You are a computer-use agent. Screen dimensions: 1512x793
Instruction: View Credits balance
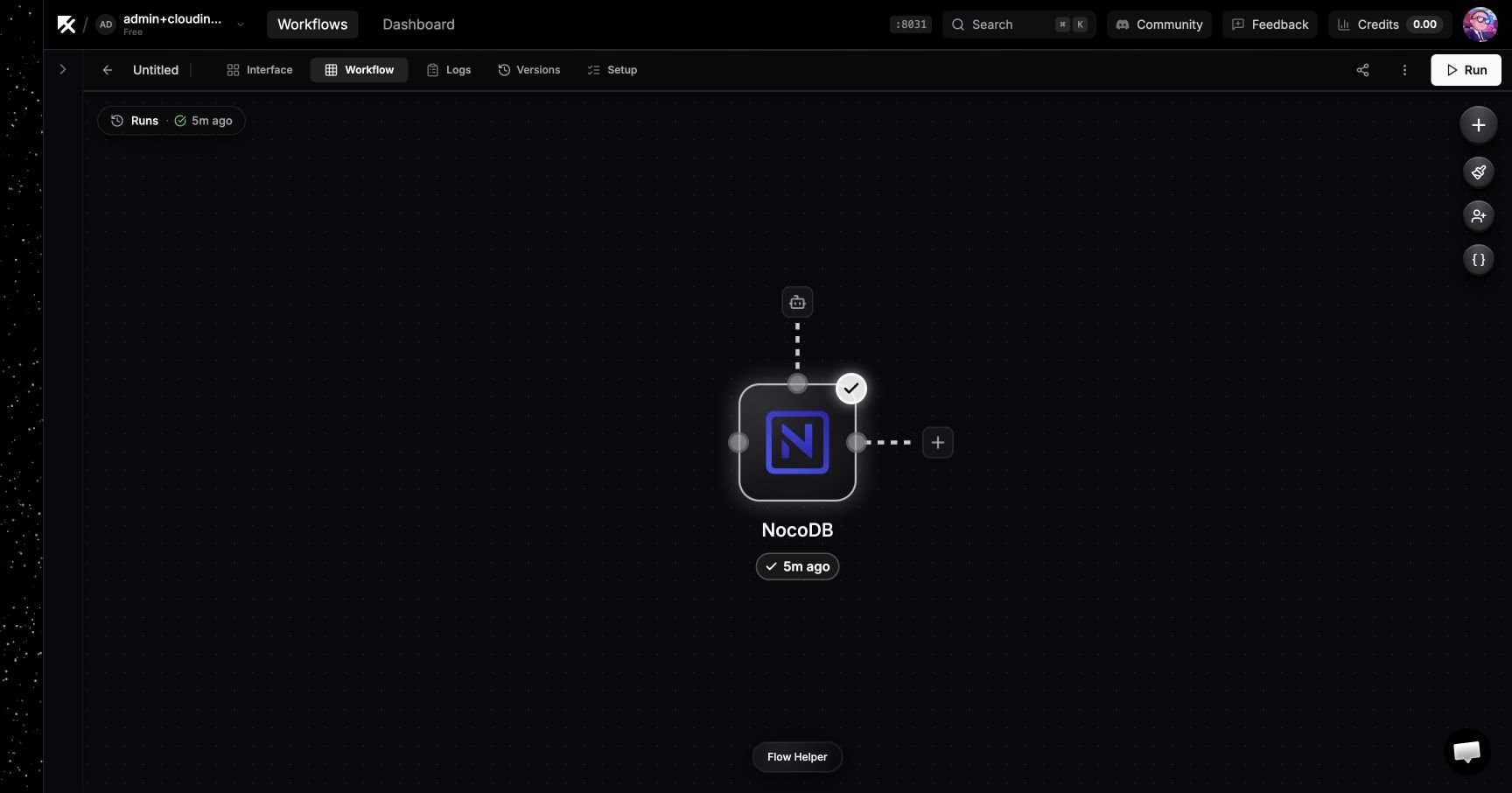pyautogui.click(x=1390, y=25)
